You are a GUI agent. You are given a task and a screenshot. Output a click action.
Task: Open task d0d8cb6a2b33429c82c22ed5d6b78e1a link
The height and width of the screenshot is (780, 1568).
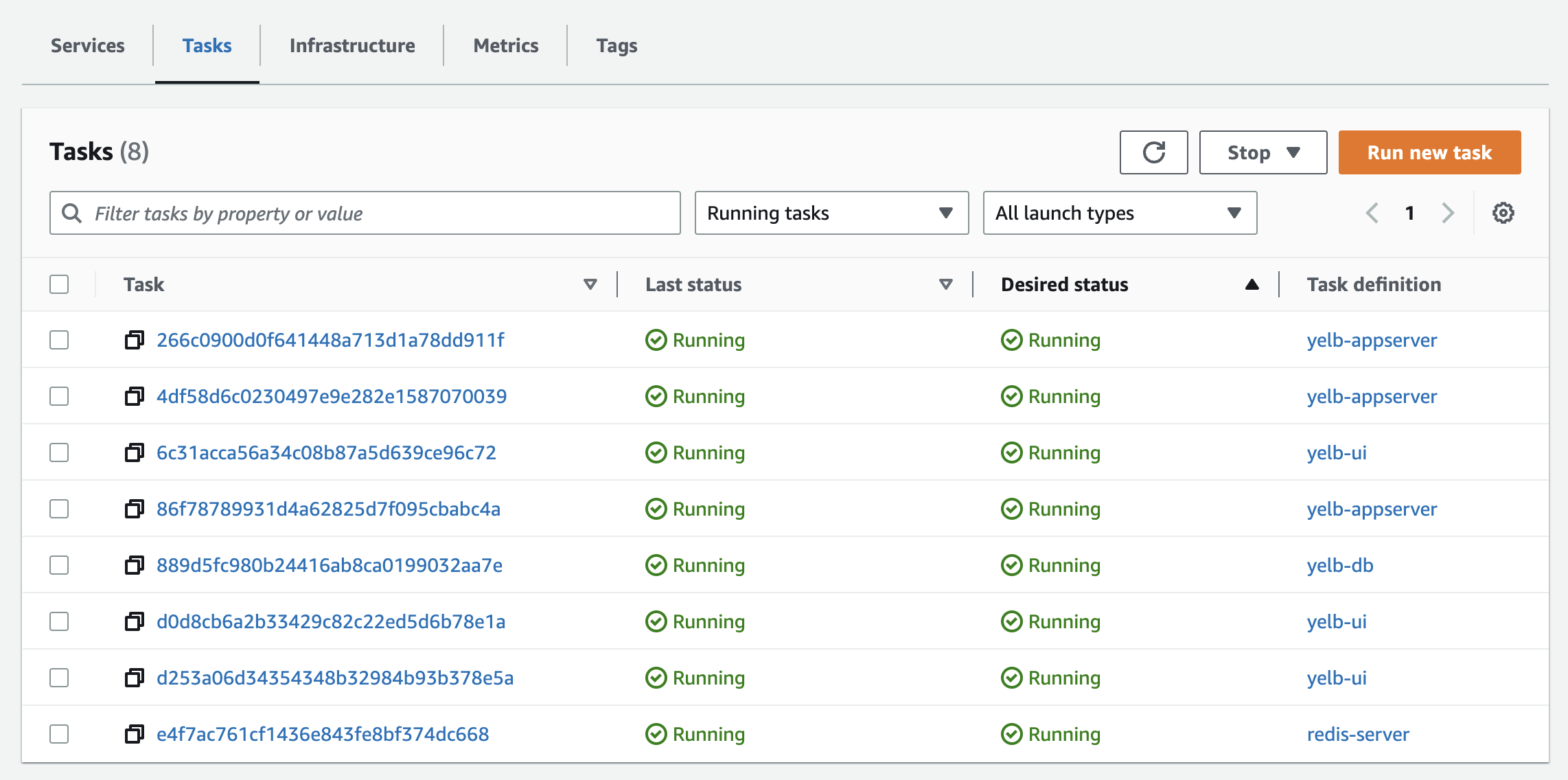[331, 621]
